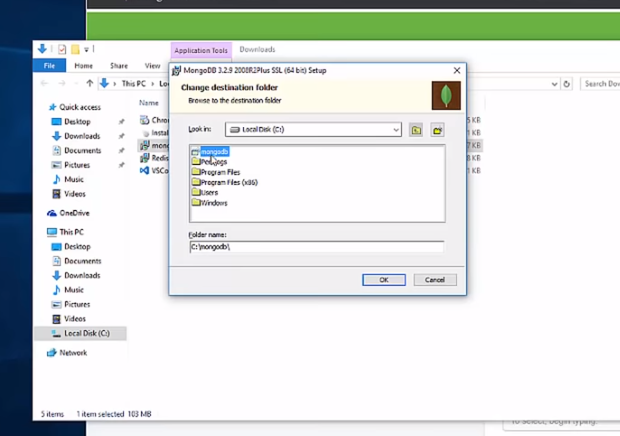This screenshot has height=436, width=620.
Task: Click the Properties quick access toolbar icon
Action: coord(62,49)
